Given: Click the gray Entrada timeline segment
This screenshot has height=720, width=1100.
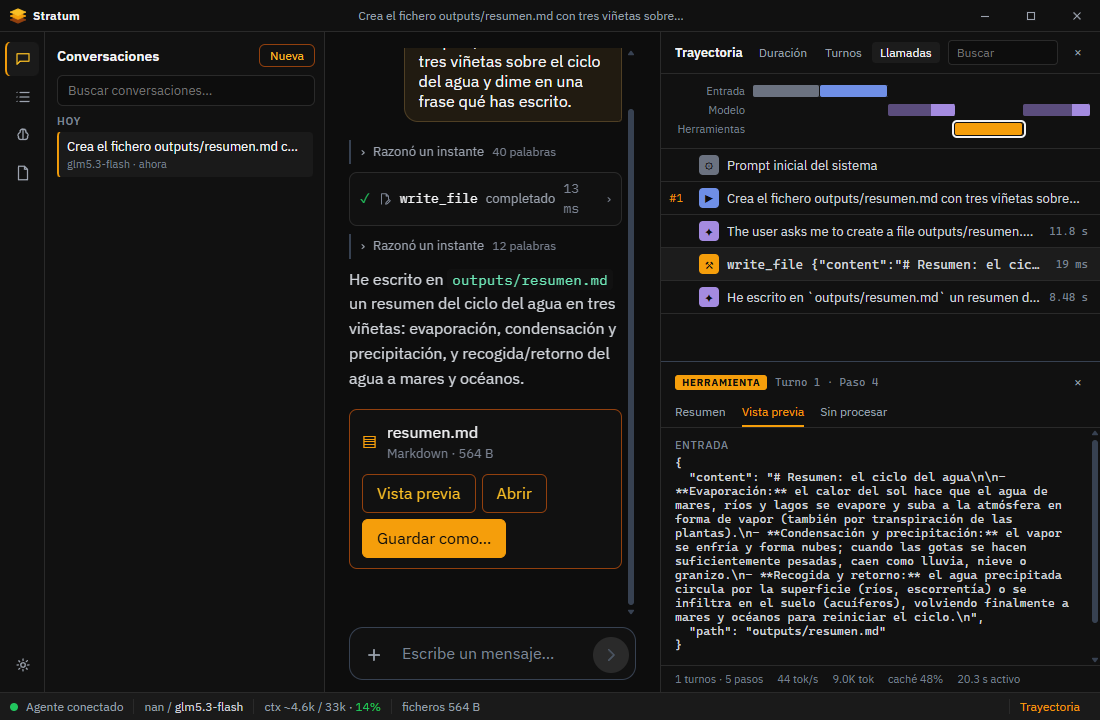Looking at the screenshot, I should 786,91.
